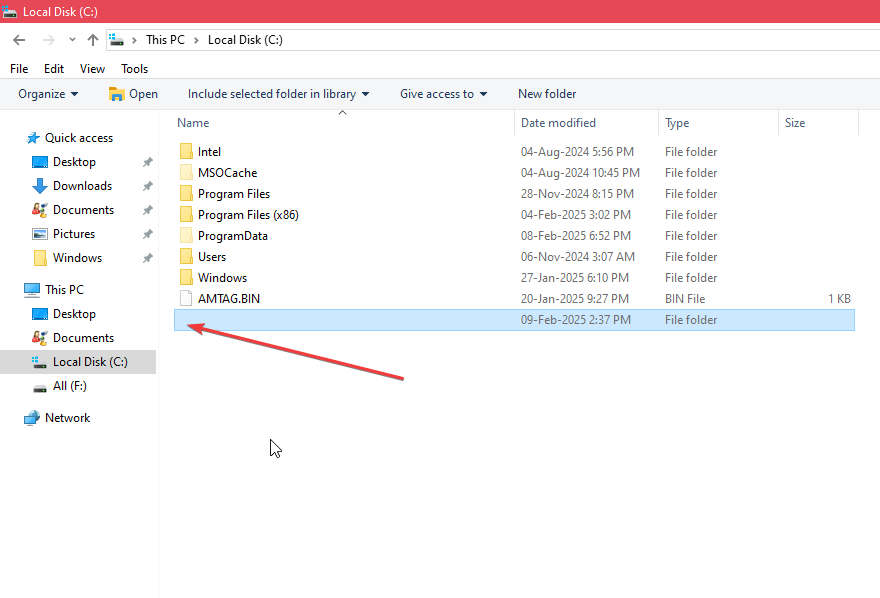Screen dimensions: 880x598
Task: Open the File menu
Action: 19,69
